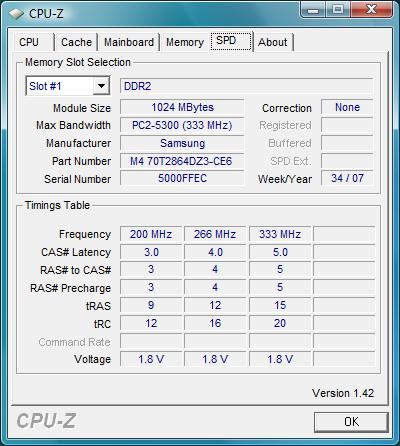Click serial number 5000FFEC
Viewport: 400px width, 446px height.
click(x=182, y=178)
